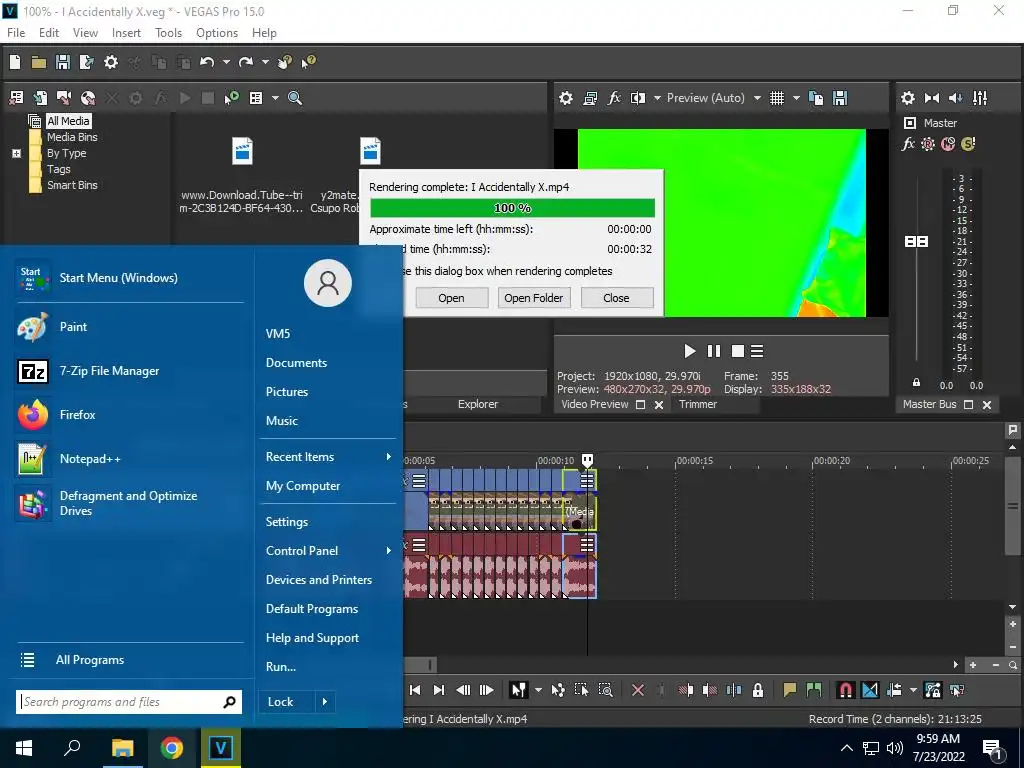Open Overlays dropdown arrow in preview

tap(796, 98)
